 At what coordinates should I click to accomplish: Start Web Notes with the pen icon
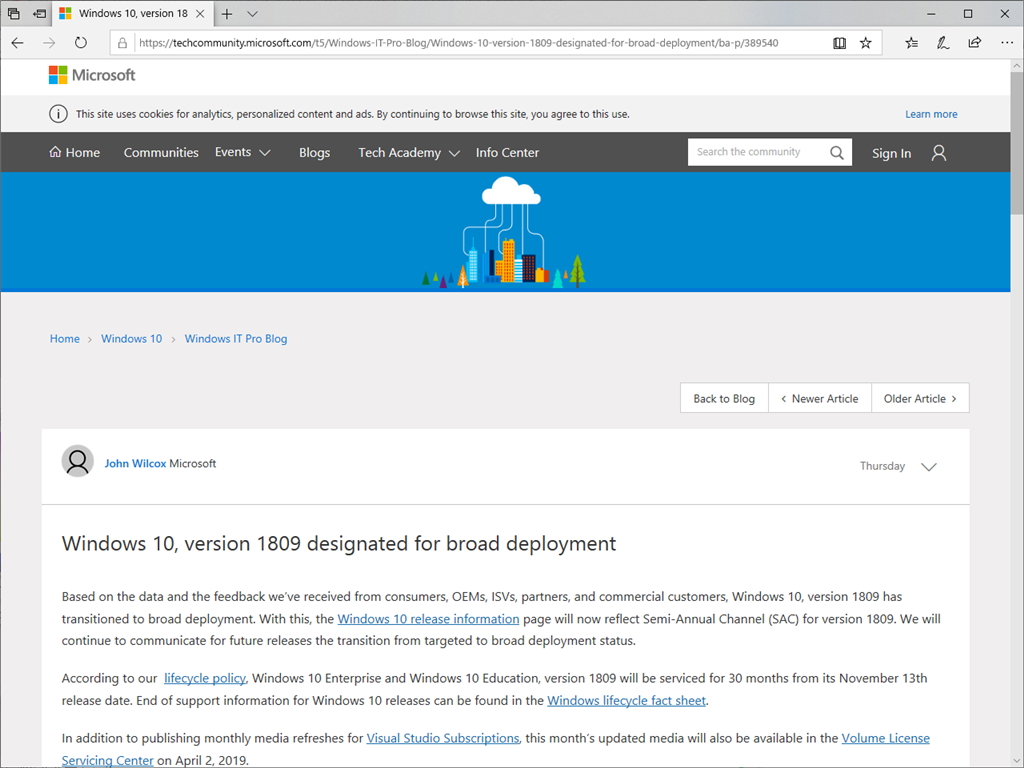click(942, 43)
